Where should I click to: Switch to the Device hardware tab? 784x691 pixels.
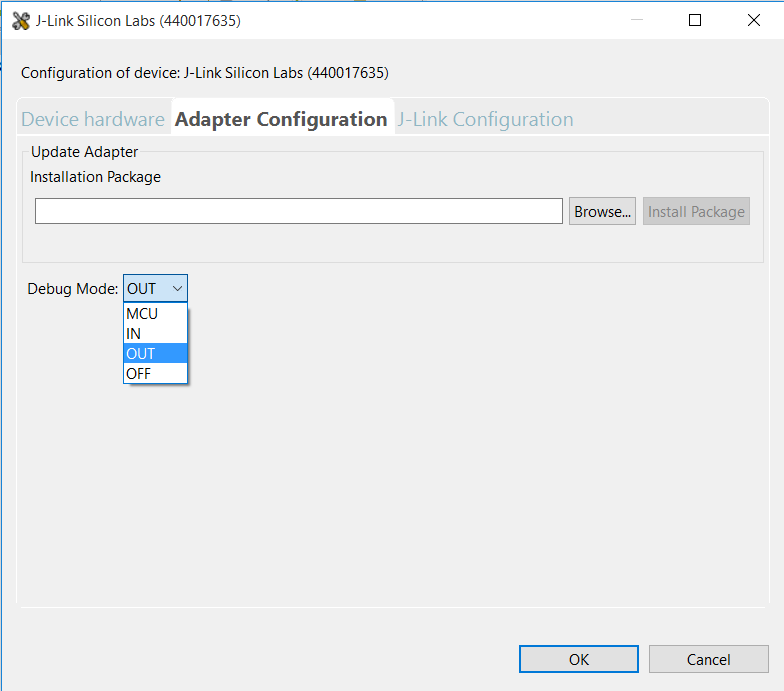point(93,120)
